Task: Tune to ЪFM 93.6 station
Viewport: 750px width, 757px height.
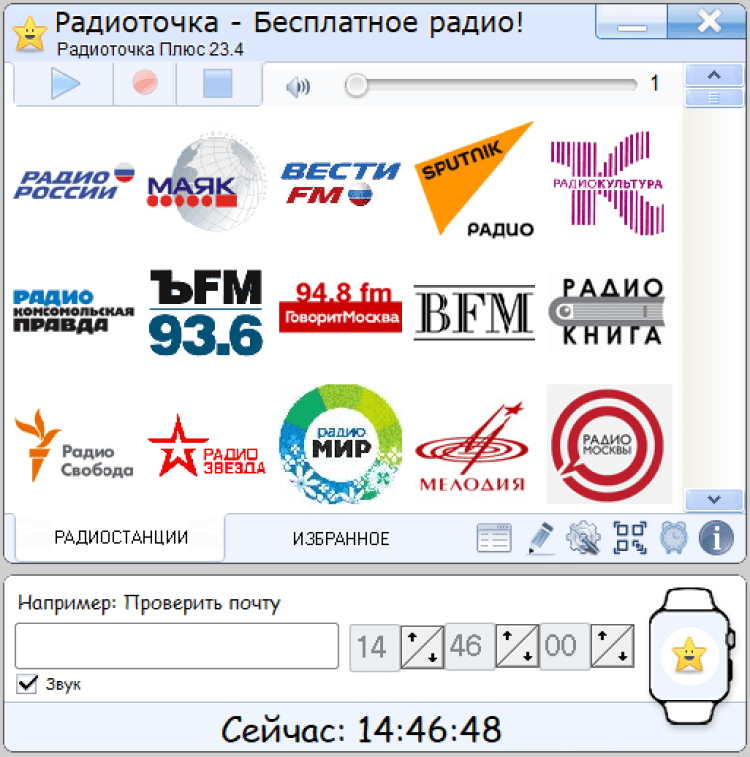Action: click(207, 312)
